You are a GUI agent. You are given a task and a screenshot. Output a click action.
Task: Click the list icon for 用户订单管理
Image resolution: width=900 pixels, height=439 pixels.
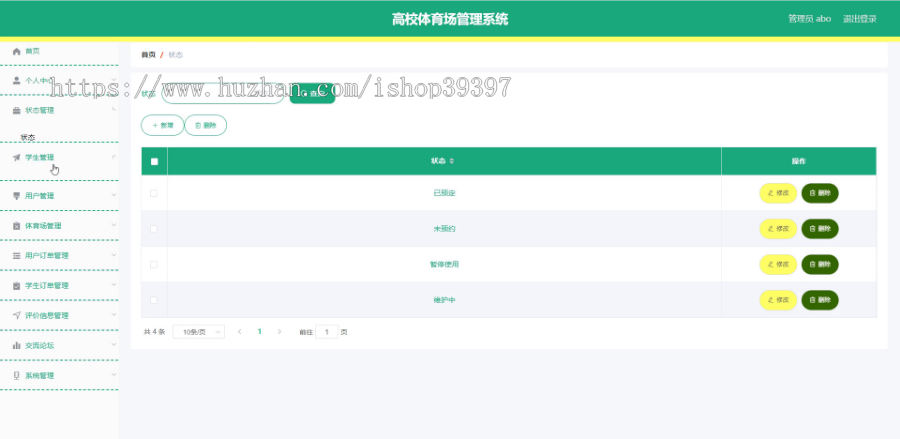coord(17,255)
